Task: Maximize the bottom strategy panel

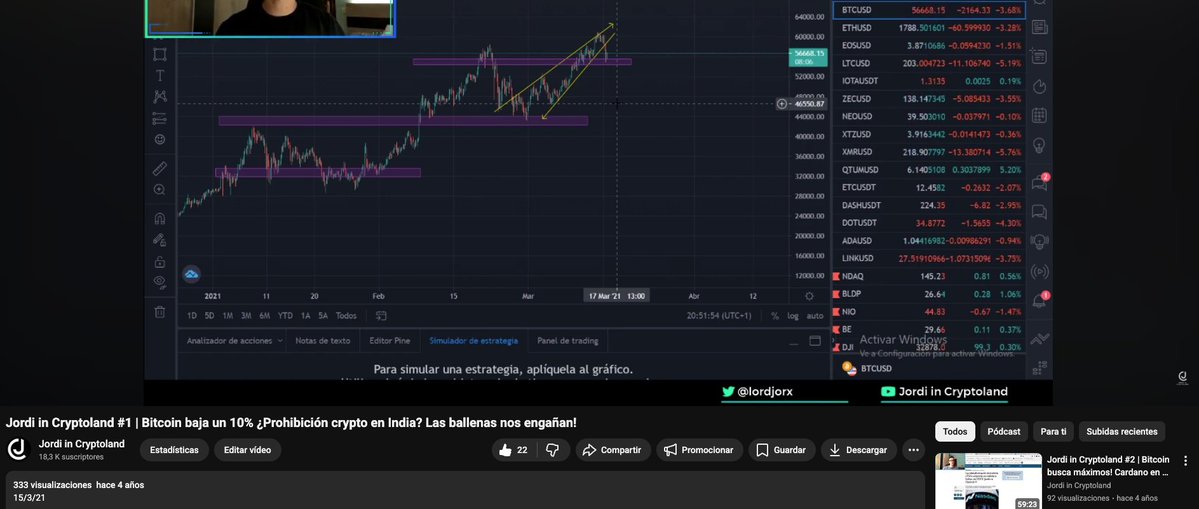Action: click(x=814, y=341)
